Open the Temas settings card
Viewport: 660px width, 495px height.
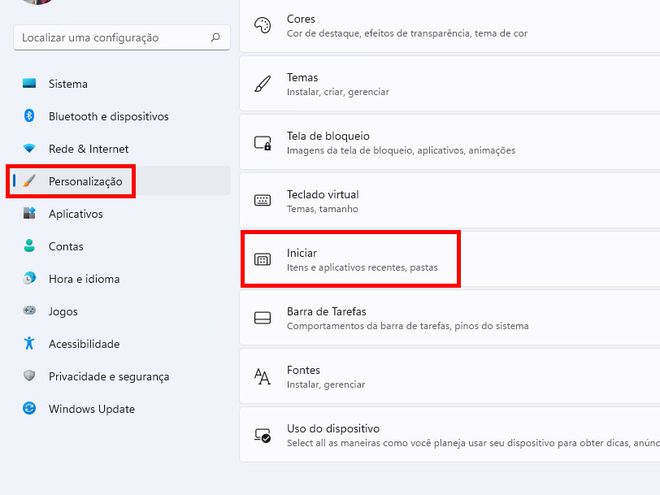[450, 84]
